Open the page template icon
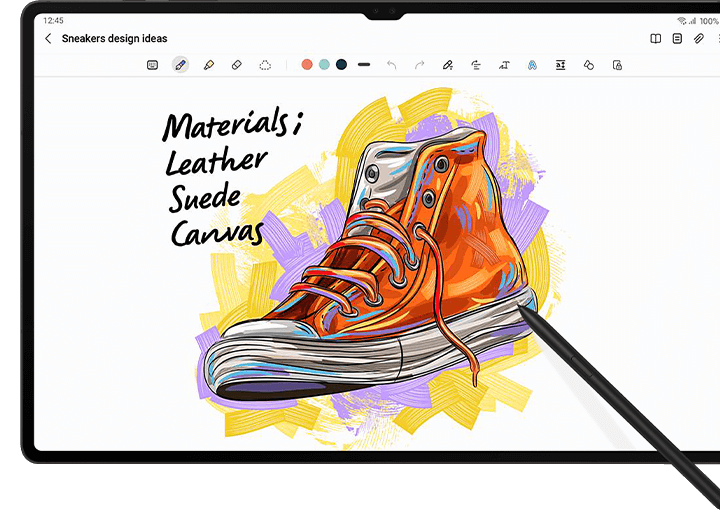The height and width of the screenshot is (511, 720). tap(677, 39)
